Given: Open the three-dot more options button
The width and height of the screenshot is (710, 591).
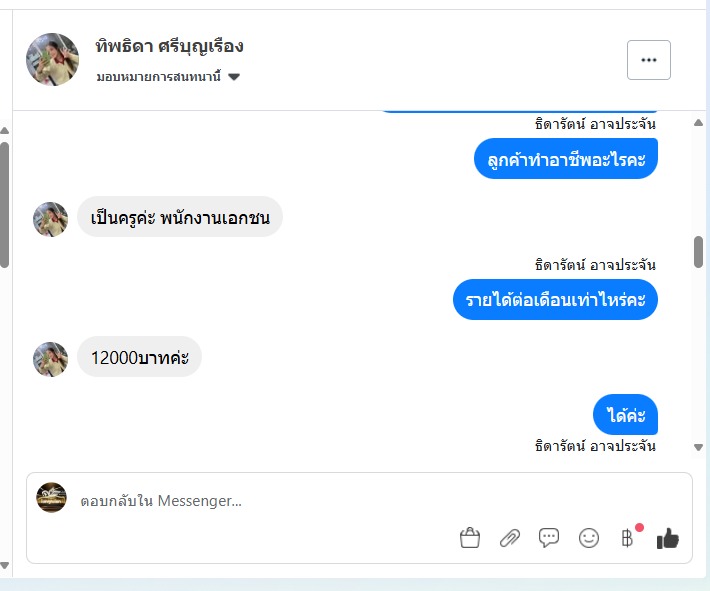Looking at the screenshot, I should point(648,60).
